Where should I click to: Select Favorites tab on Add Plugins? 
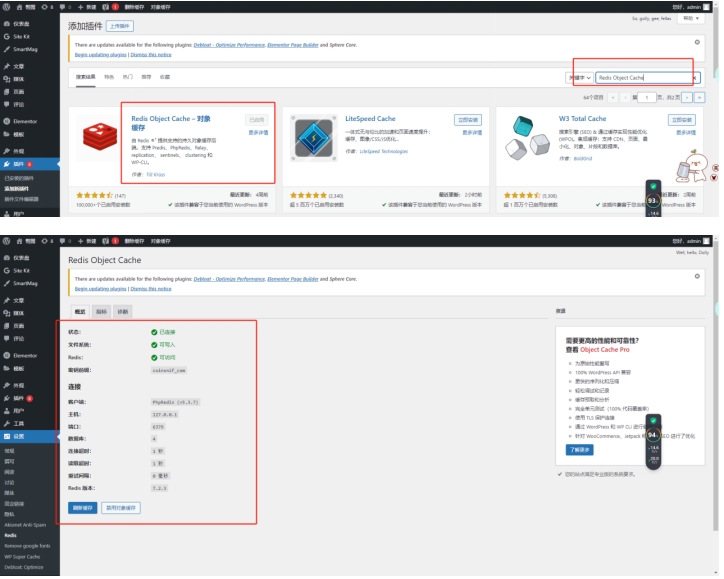(165, 77)
